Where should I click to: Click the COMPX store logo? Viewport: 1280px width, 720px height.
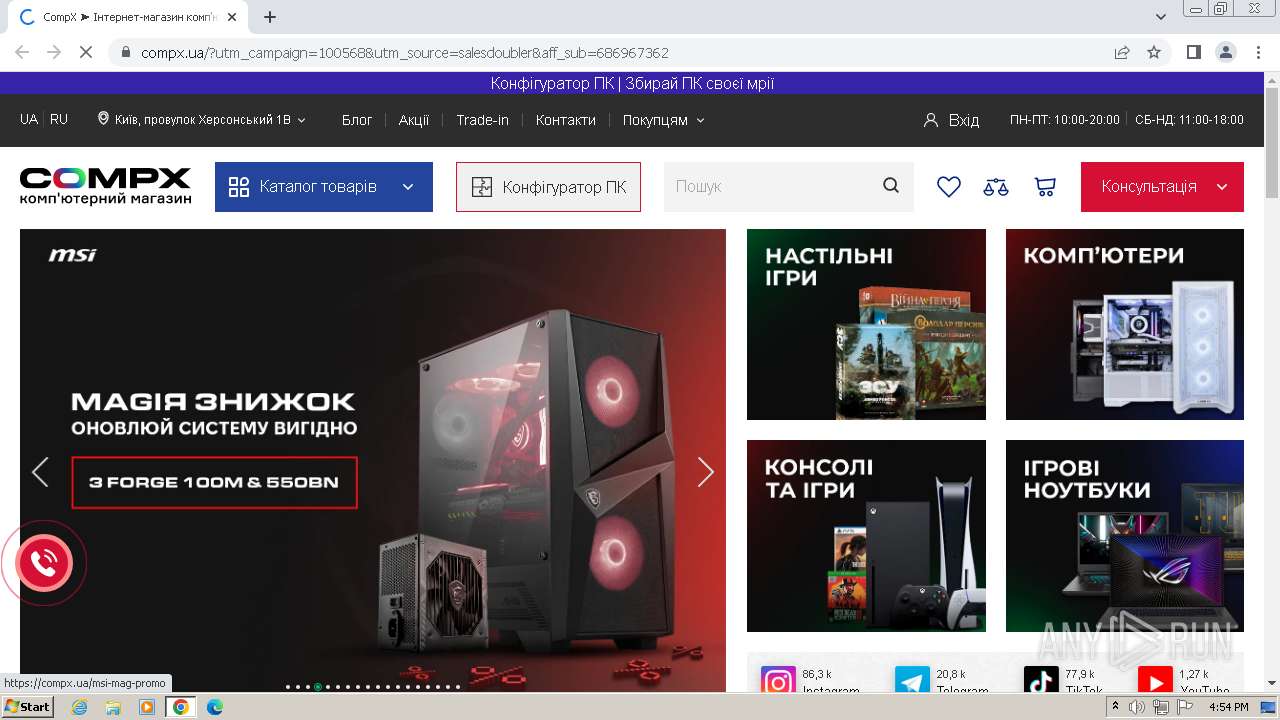coord(105,186)
